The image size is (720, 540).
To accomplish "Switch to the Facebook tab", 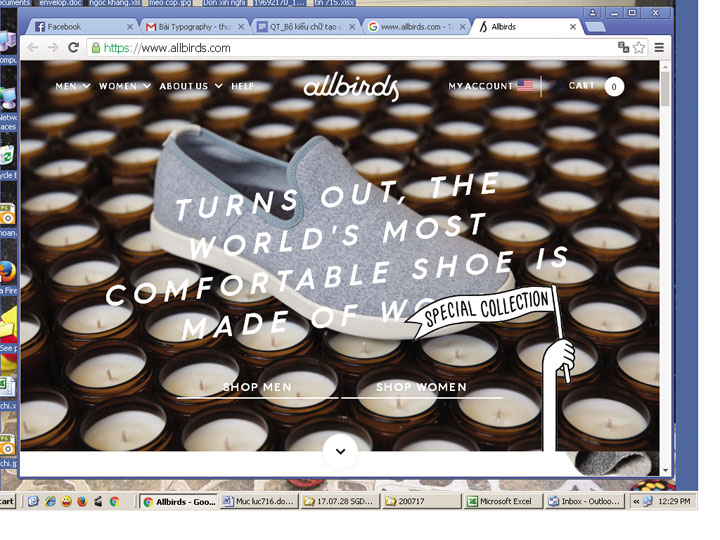I will pyautogui.click(x=80, y=27).
